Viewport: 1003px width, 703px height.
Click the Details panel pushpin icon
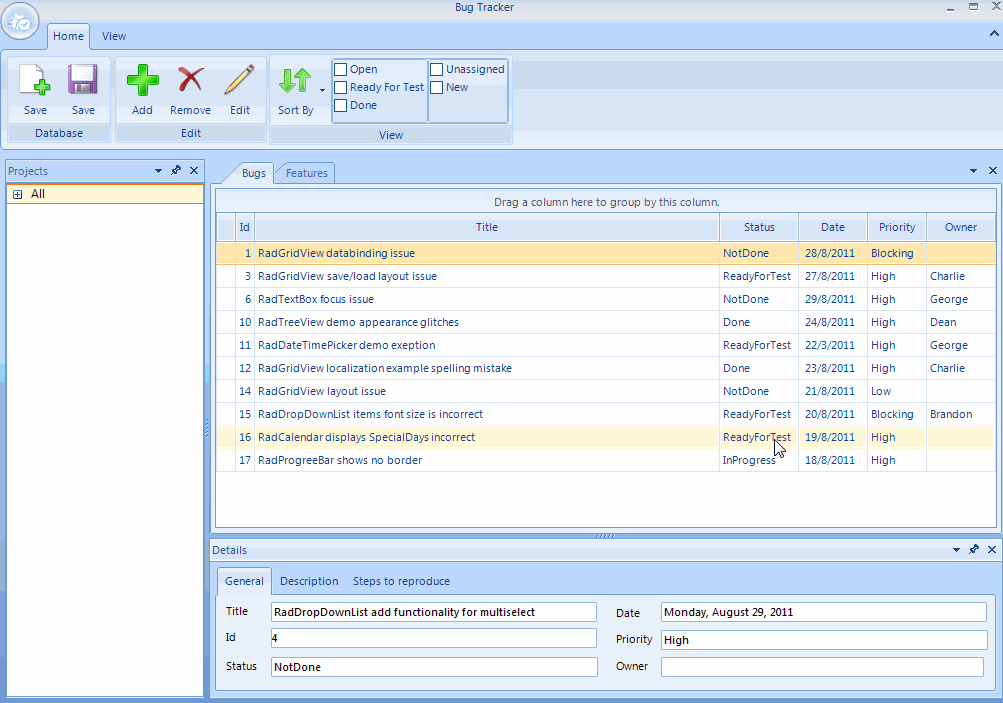click(x=974, y=550)
